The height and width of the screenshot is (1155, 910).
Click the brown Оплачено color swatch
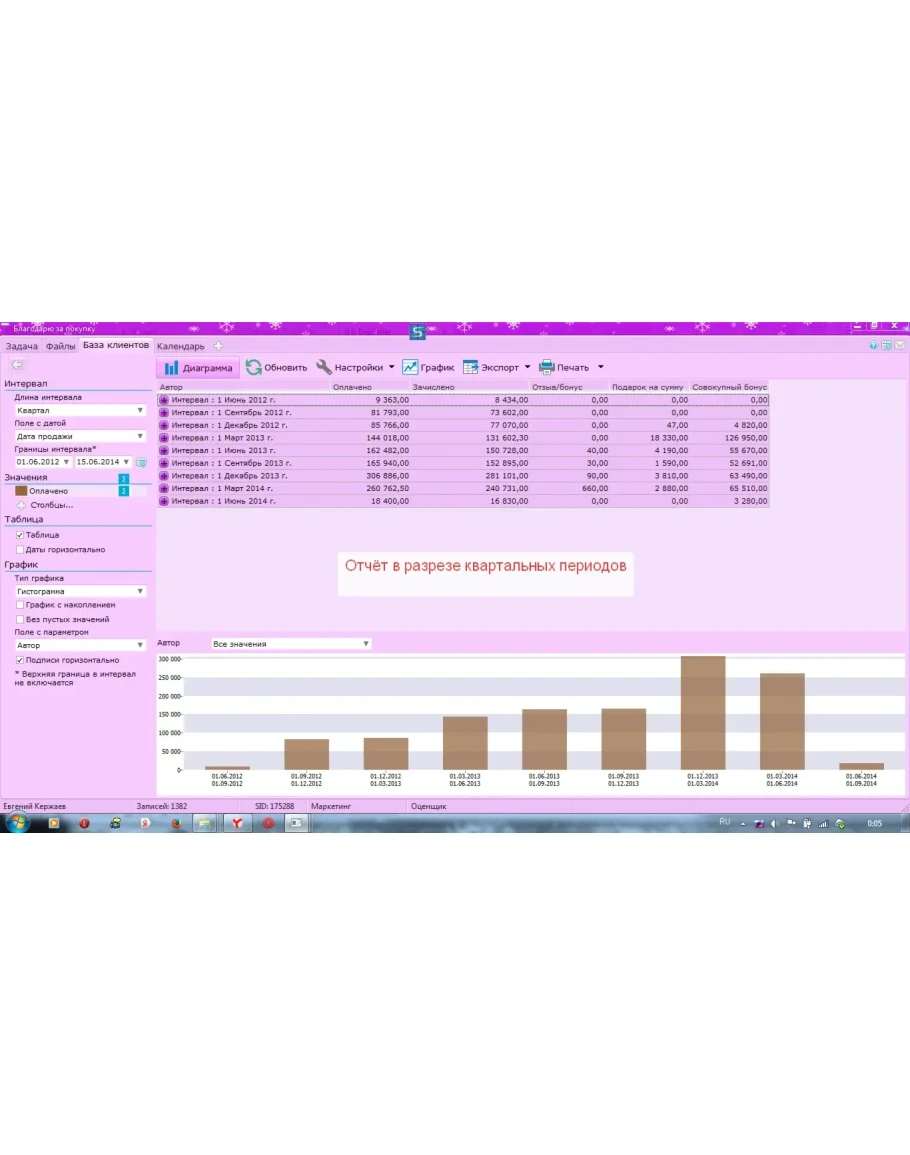coord(21,492)
